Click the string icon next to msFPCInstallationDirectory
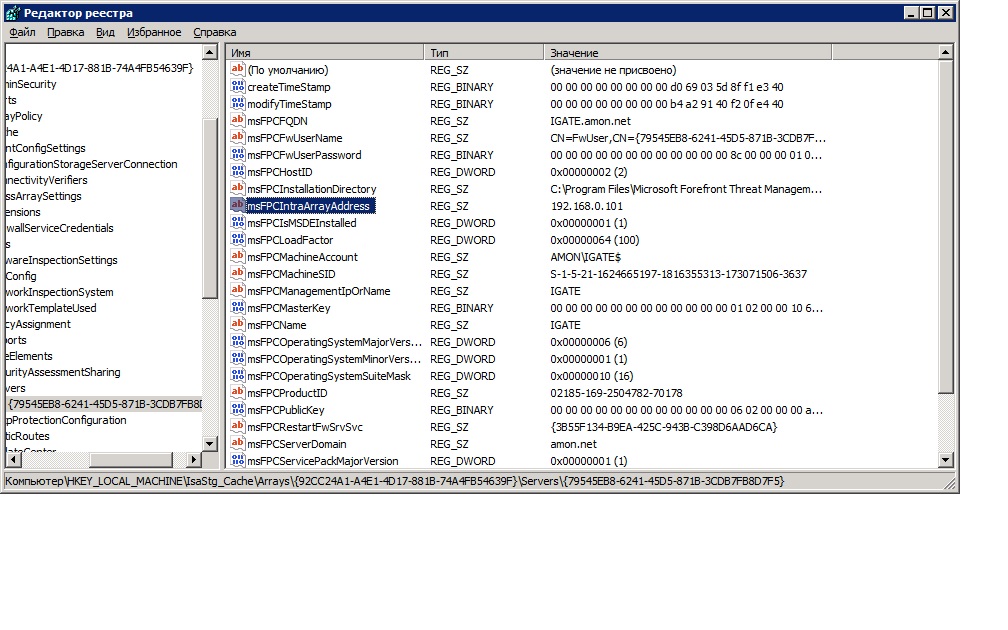 [x=238, y=188]
